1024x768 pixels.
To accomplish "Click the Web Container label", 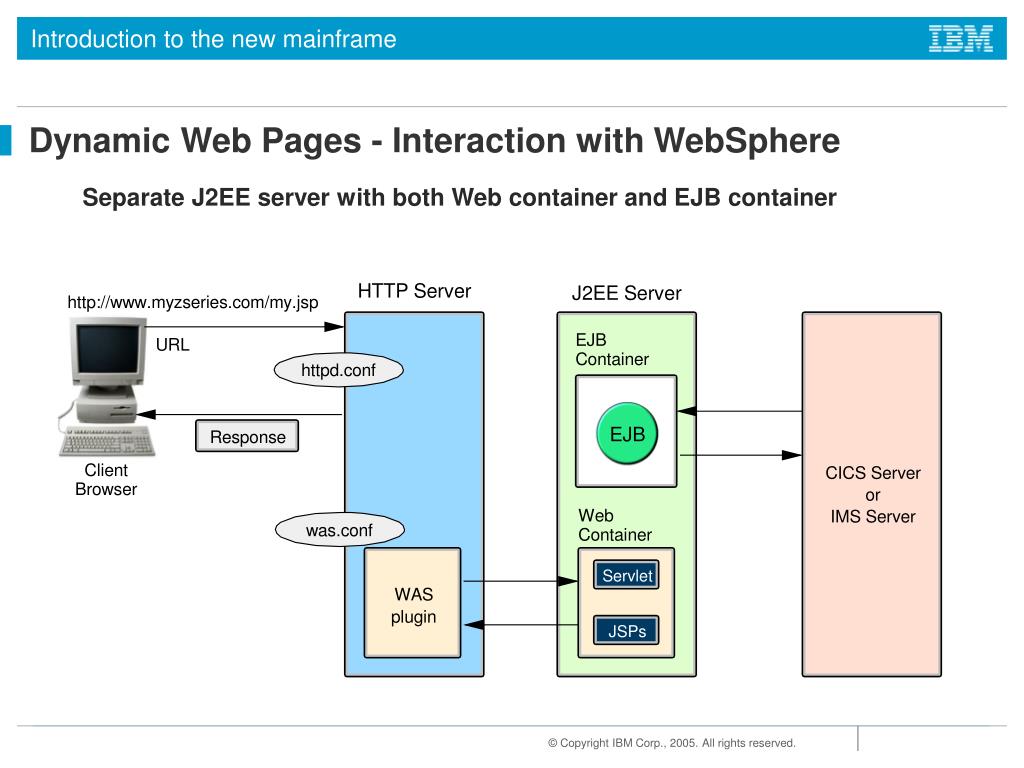I will tap(615, 525).
